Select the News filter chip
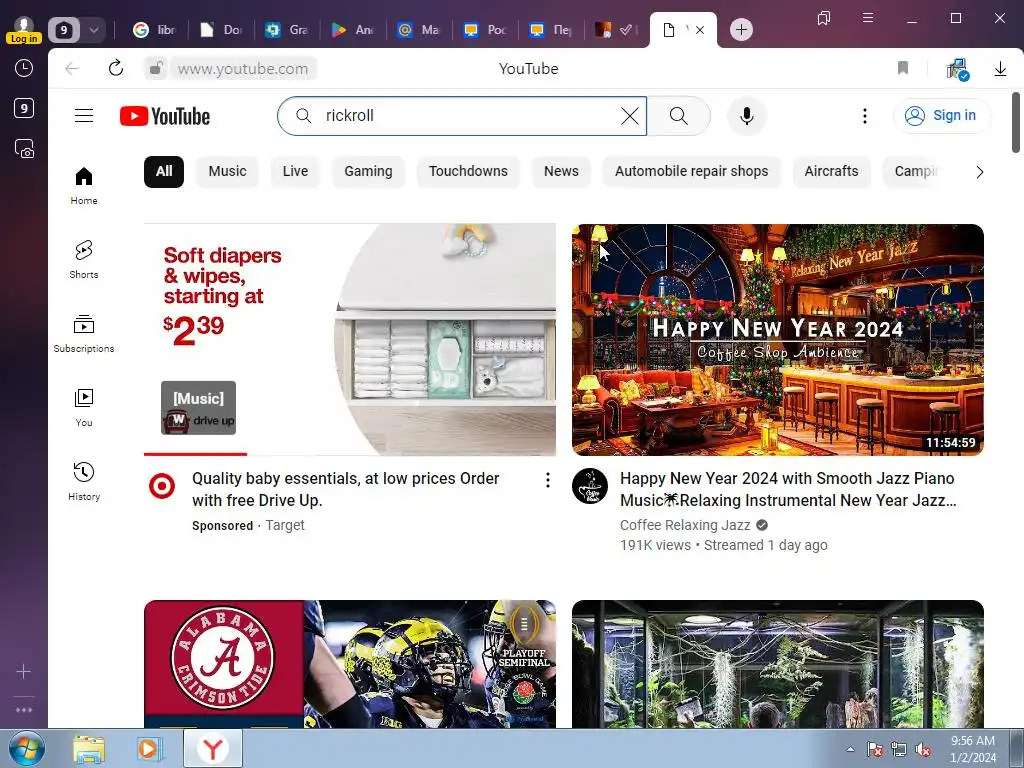 pyautogui.click(x=561, y=172)
